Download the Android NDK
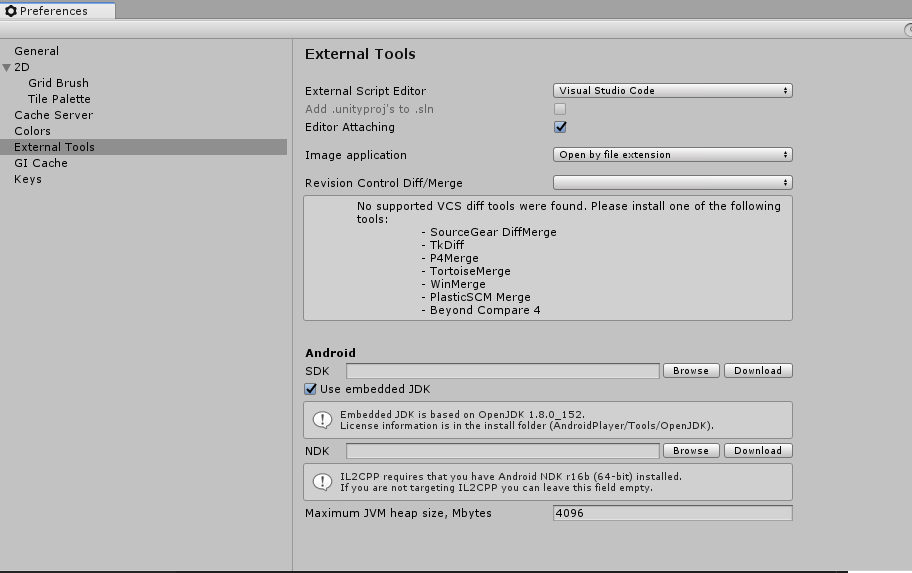Image resolution: width=912 pixels, height=573 pixels. pyautogui.click(x=758, y=451)
